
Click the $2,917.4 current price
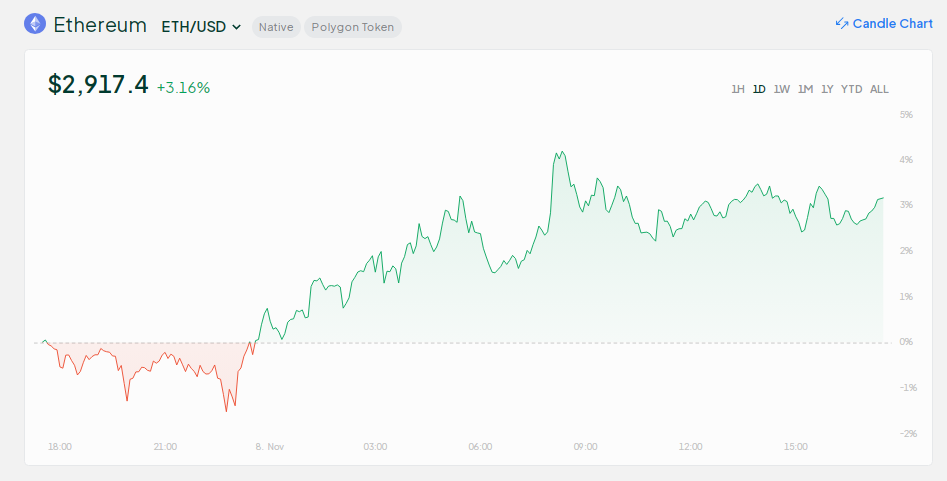point(98,85)
